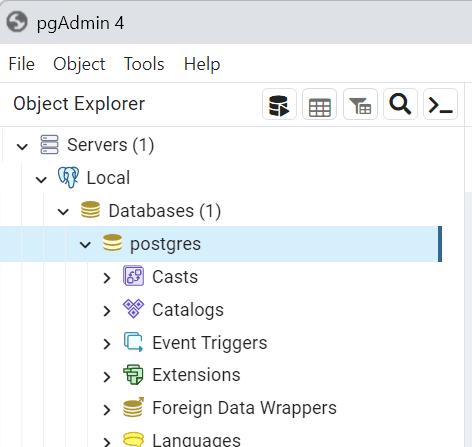Click the Catalogs diamond icon
The image size is (472, 447).
(133, 309)
